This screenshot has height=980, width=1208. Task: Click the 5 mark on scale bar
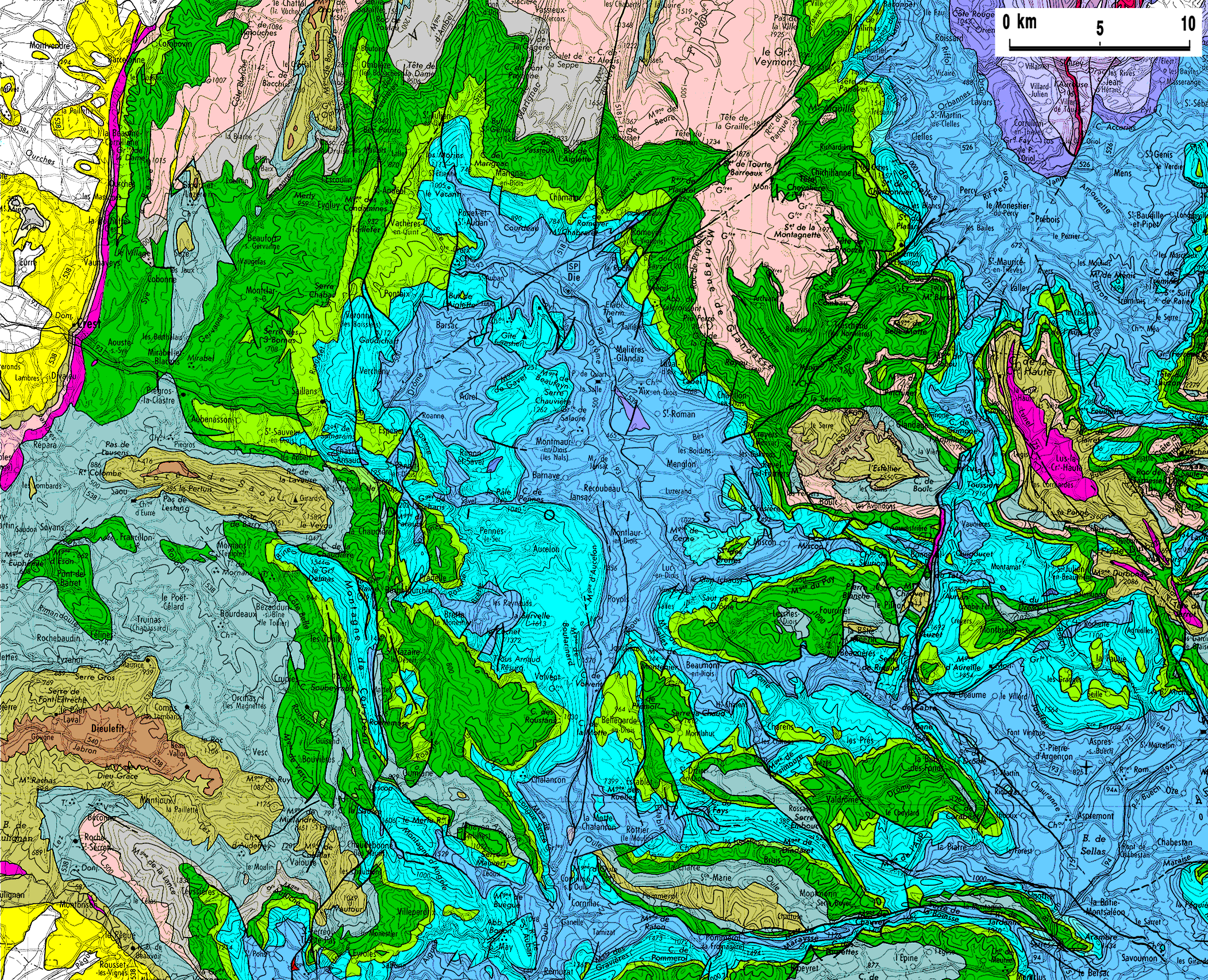(1099, 28)
